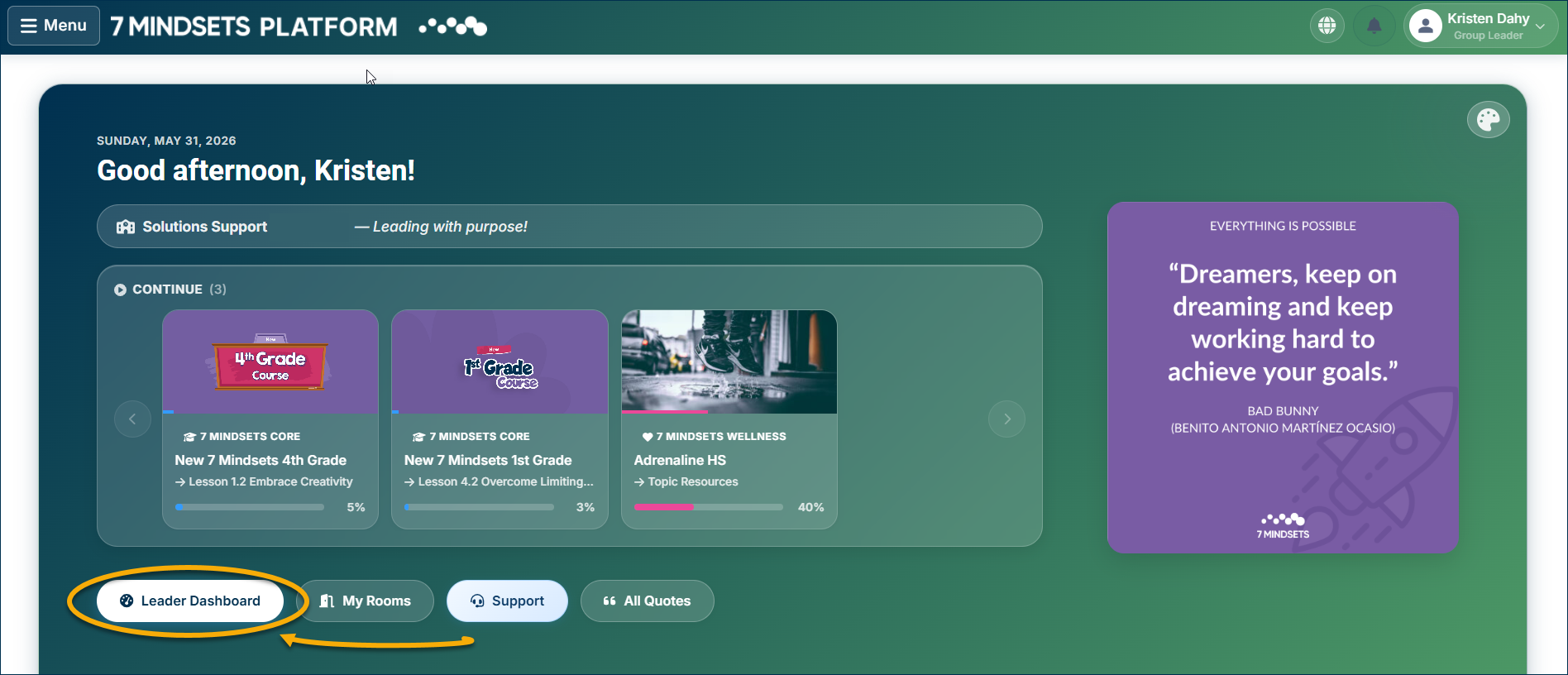Viewport: 1568px width, 675px height.
Task: Click the graduation cap icon on 1st Grade card
Action: [418, 437]
